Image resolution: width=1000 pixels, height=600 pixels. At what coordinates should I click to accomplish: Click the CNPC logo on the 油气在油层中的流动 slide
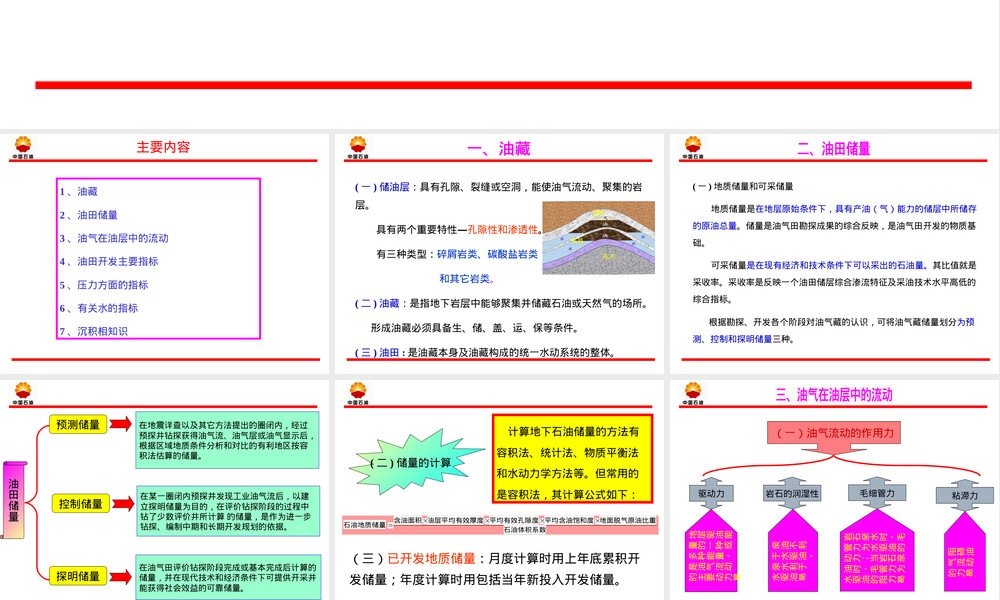point(693,393)
